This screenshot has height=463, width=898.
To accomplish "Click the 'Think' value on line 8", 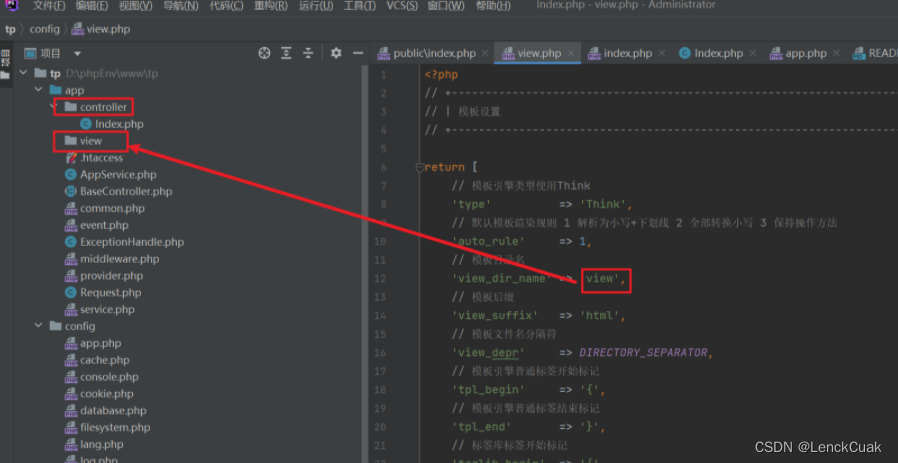I will tap(603, 205).
